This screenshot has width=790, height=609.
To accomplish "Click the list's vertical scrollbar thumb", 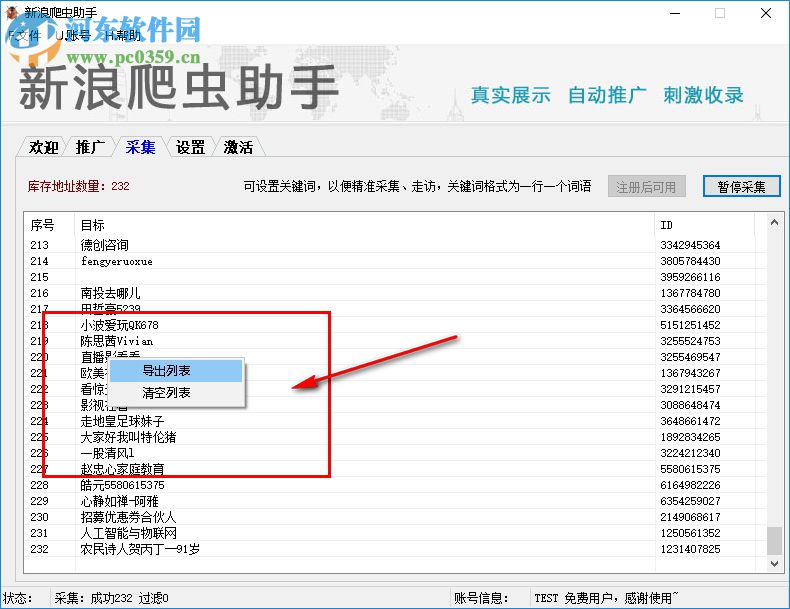I will tap(774, 540).
